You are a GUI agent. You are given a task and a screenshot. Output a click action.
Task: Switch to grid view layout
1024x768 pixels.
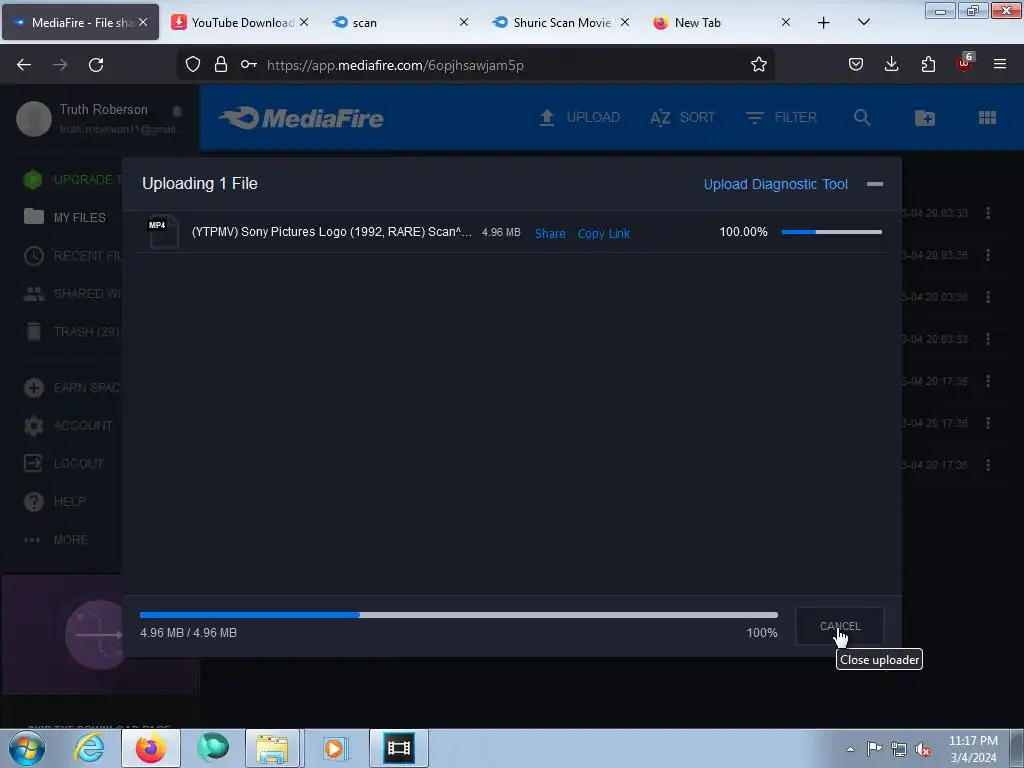[x=987, y=118]
